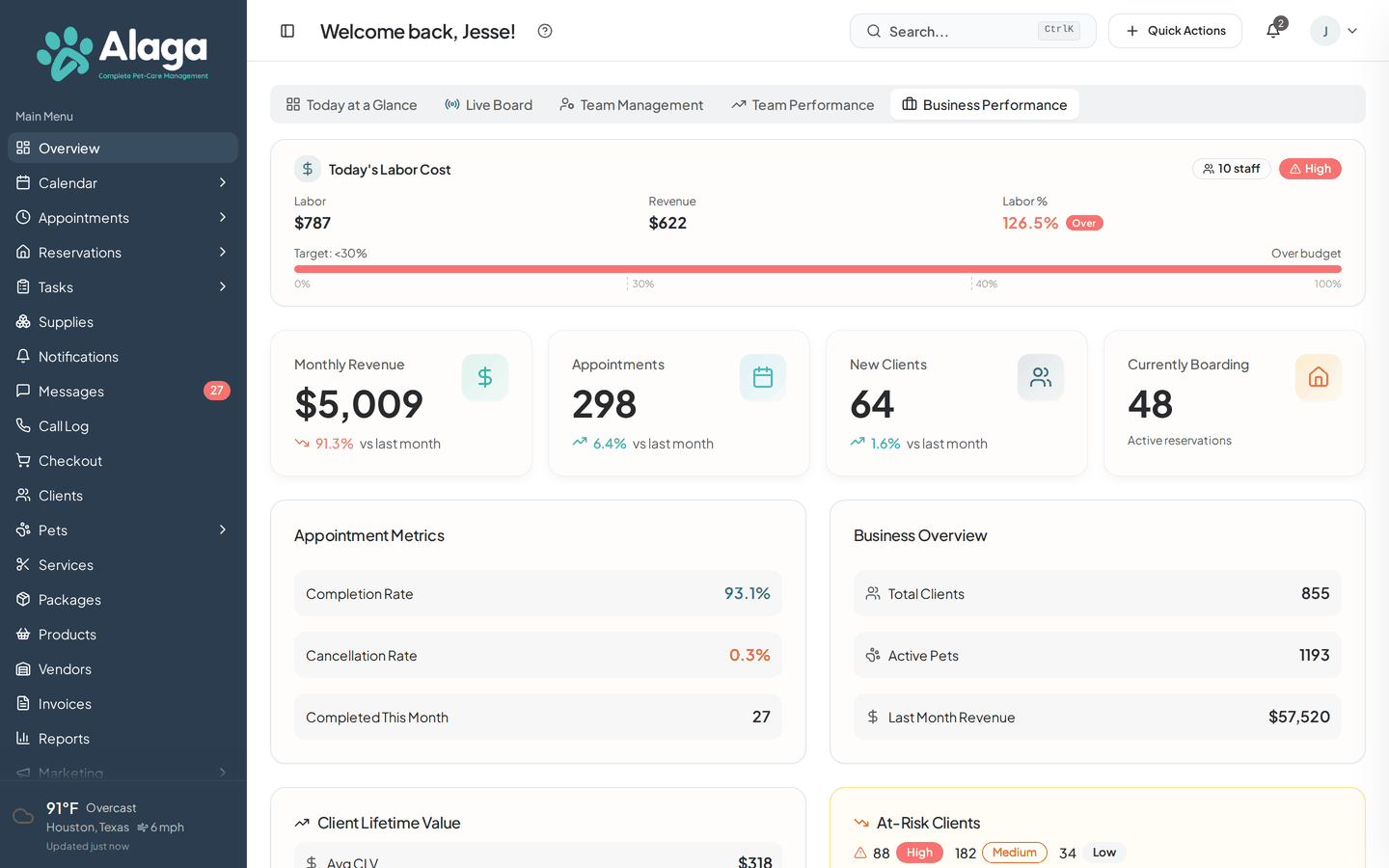
Task: Switch to the Live Board tab
Action: pyautogui.click(x=489, y=104)
